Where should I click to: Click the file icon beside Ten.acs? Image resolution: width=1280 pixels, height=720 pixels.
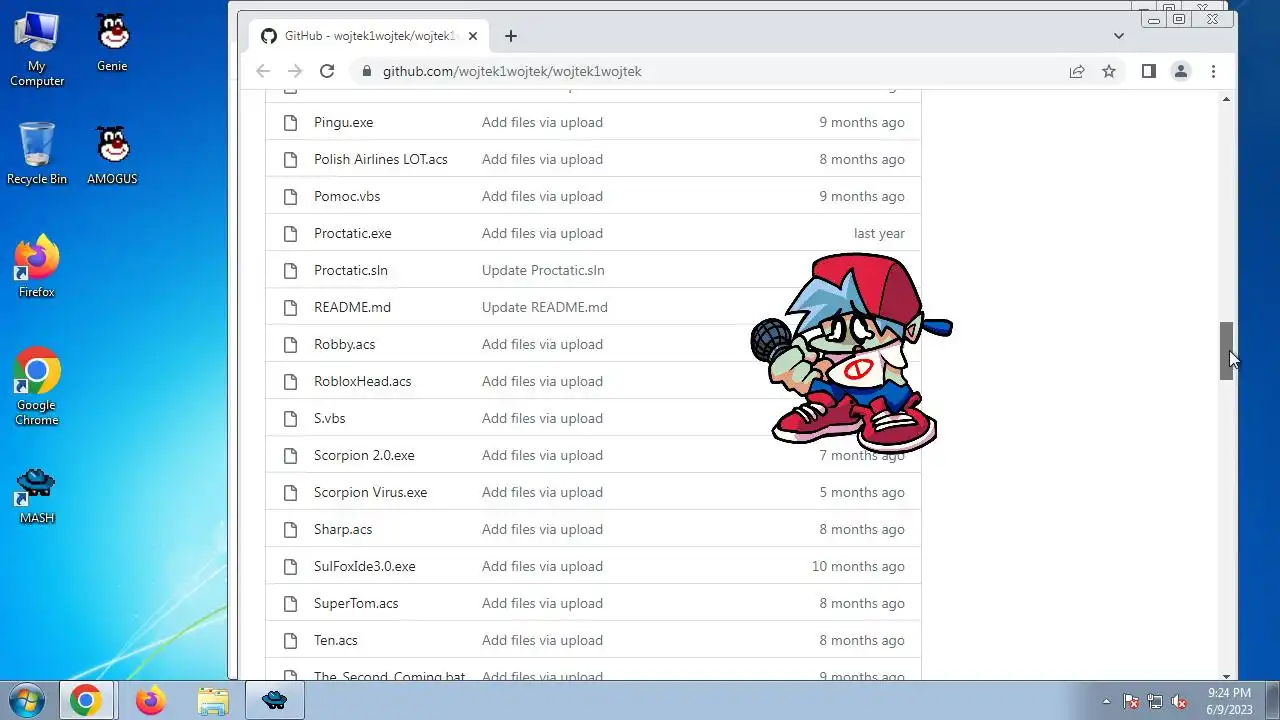(x=291, y=640)
